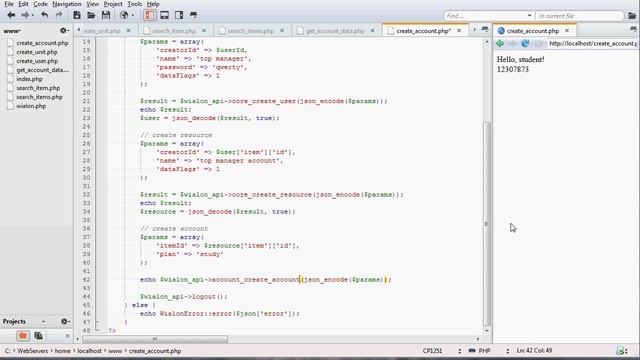Select create_user.php in the file list
This screenshot has width=640, height=360.
(x=37, y=61)
